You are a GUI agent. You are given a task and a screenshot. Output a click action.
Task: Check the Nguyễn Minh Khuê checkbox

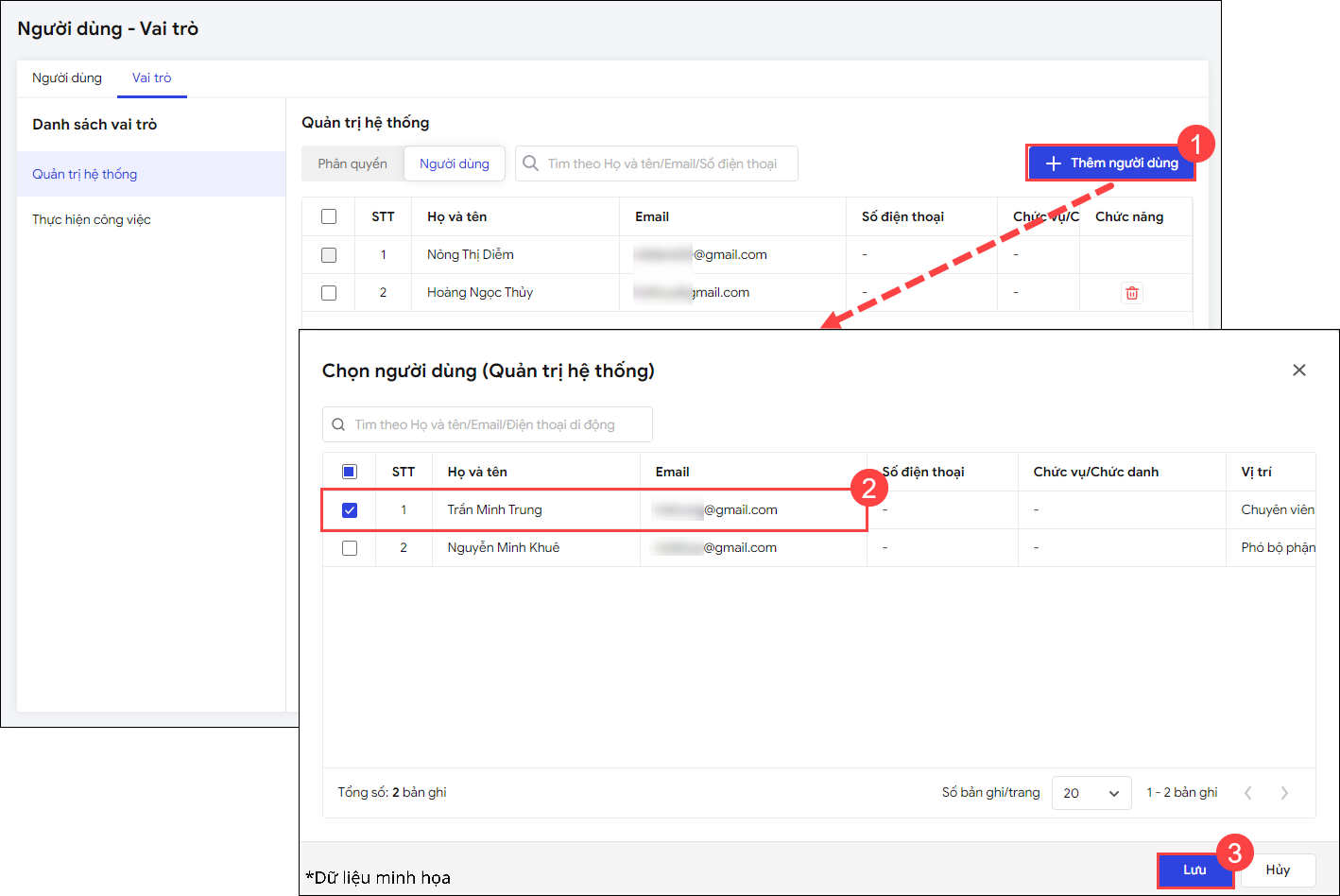[350, 548]
